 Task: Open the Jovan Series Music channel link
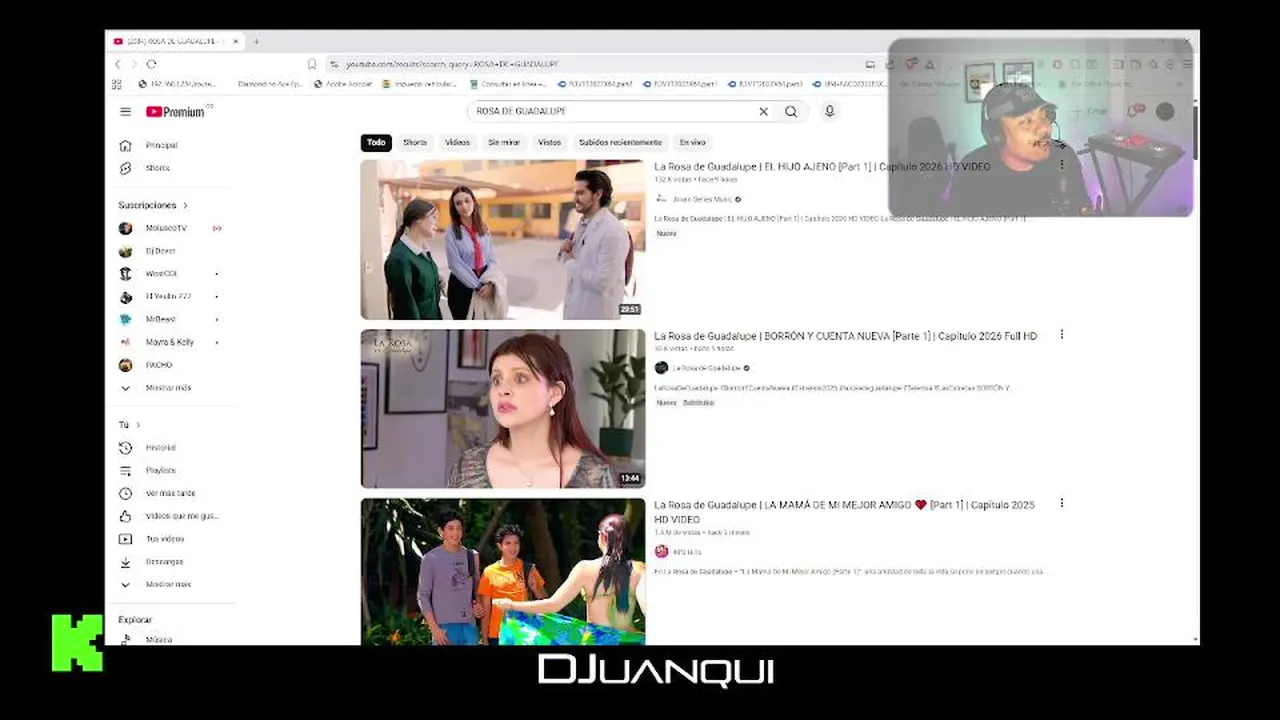(701, 199)
